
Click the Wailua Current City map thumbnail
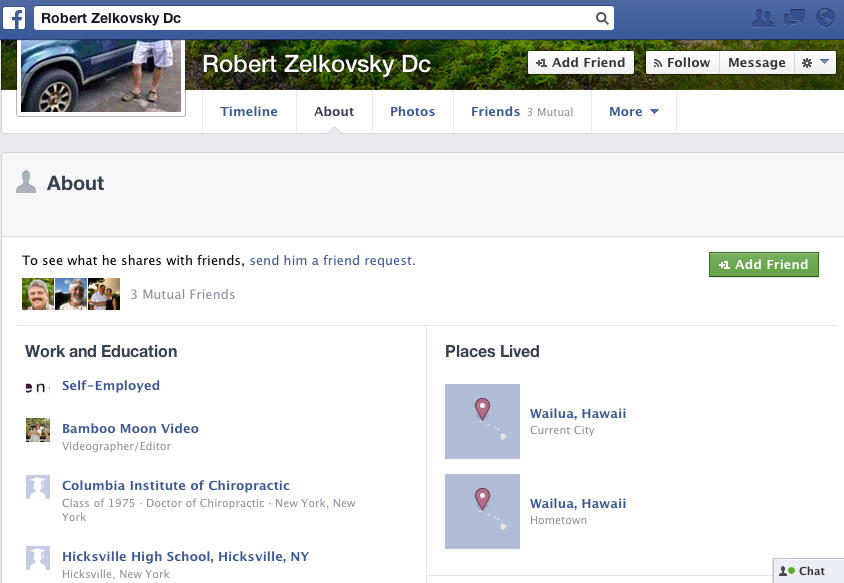point(482,421)
